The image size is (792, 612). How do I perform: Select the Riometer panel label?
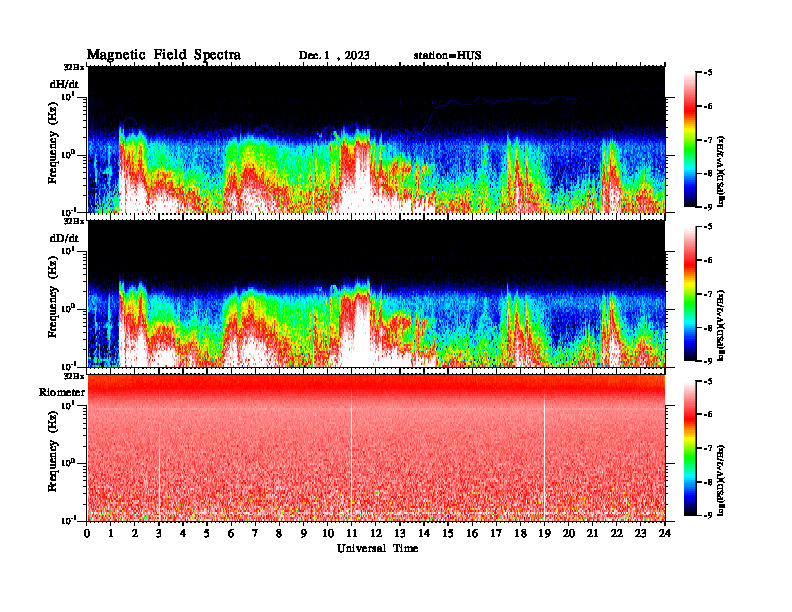pos(62,392)
